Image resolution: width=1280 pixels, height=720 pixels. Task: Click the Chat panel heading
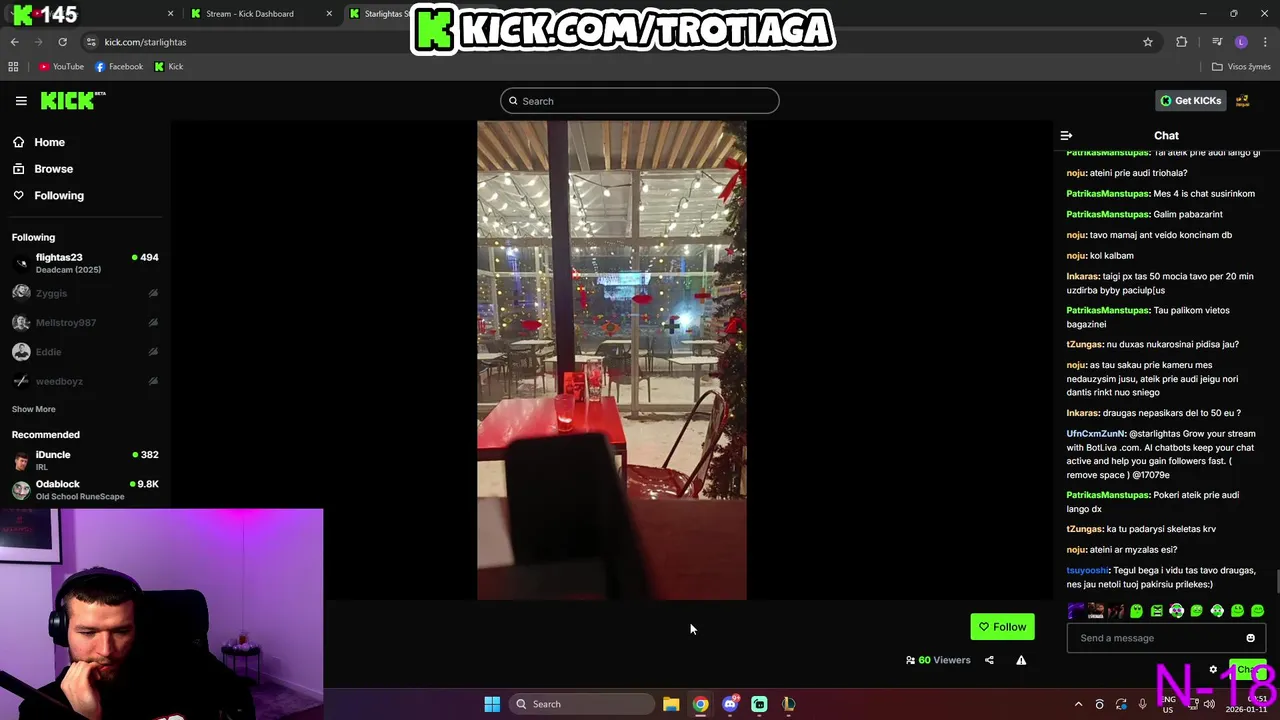1166,135
